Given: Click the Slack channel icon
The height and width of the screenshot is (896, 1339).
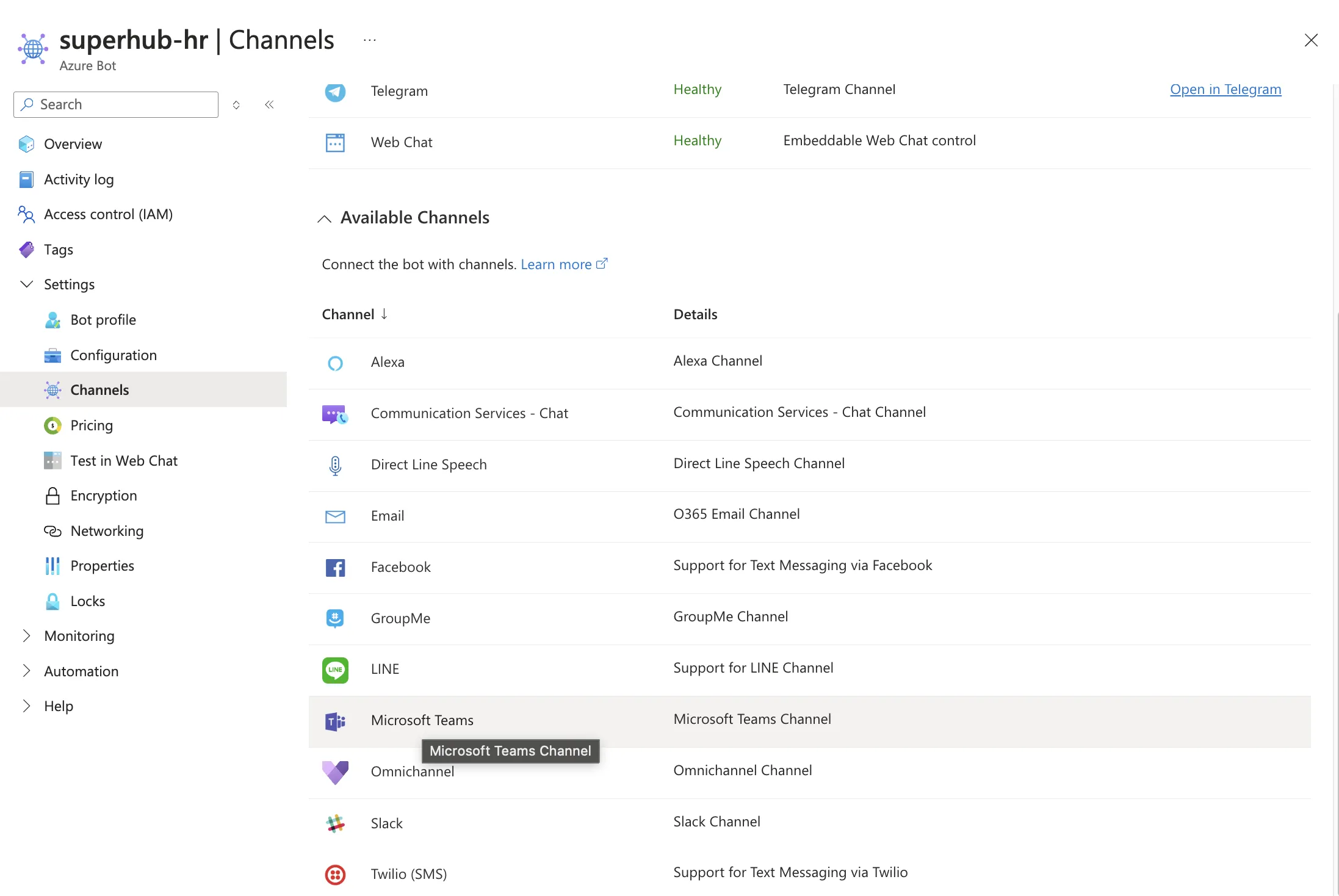Looking at the screenshot, I should 335,823.
